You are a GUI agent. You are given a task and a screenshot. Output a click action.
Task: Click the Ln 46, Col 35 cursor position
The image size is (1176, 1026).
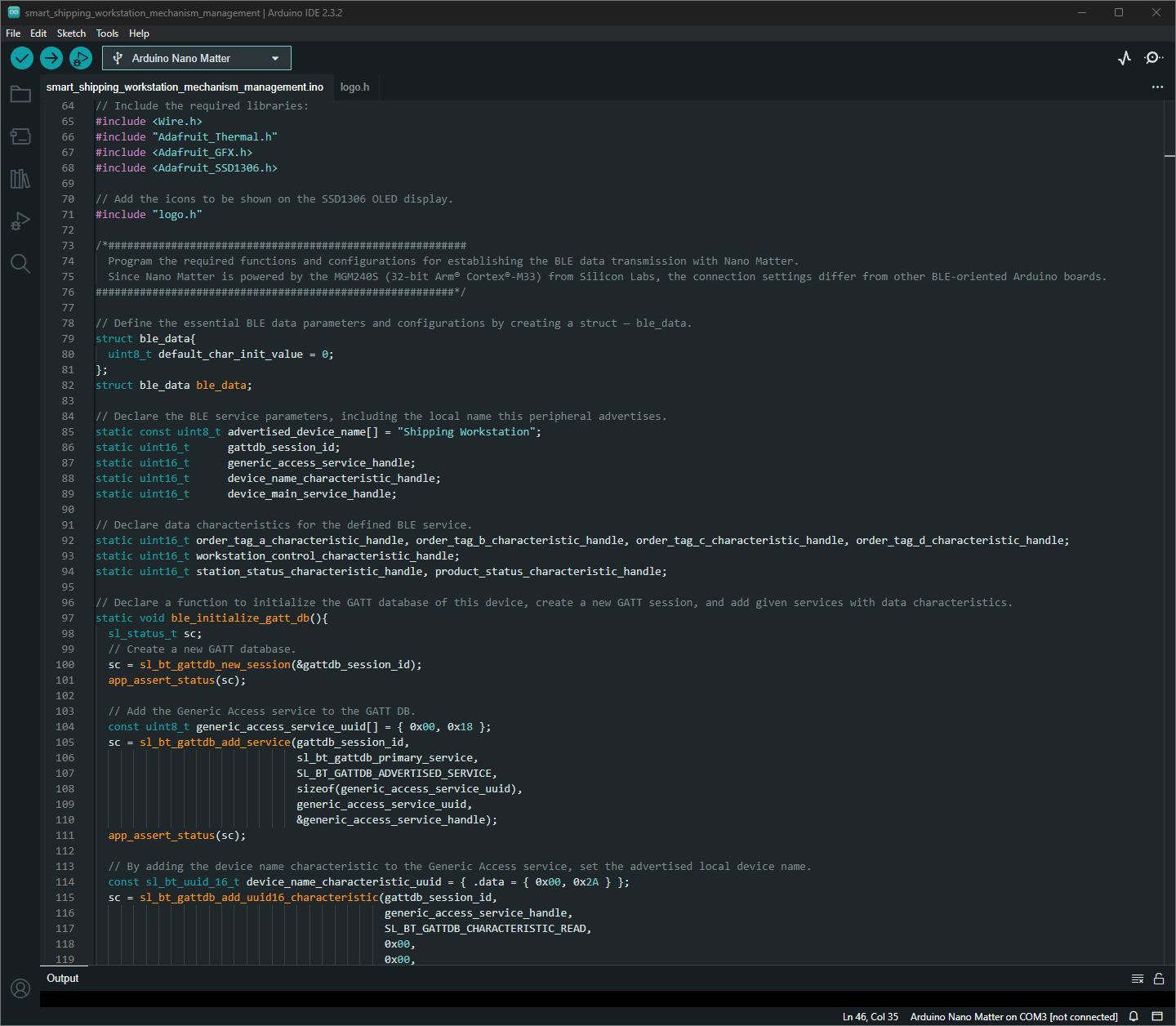pos(871,1016)
